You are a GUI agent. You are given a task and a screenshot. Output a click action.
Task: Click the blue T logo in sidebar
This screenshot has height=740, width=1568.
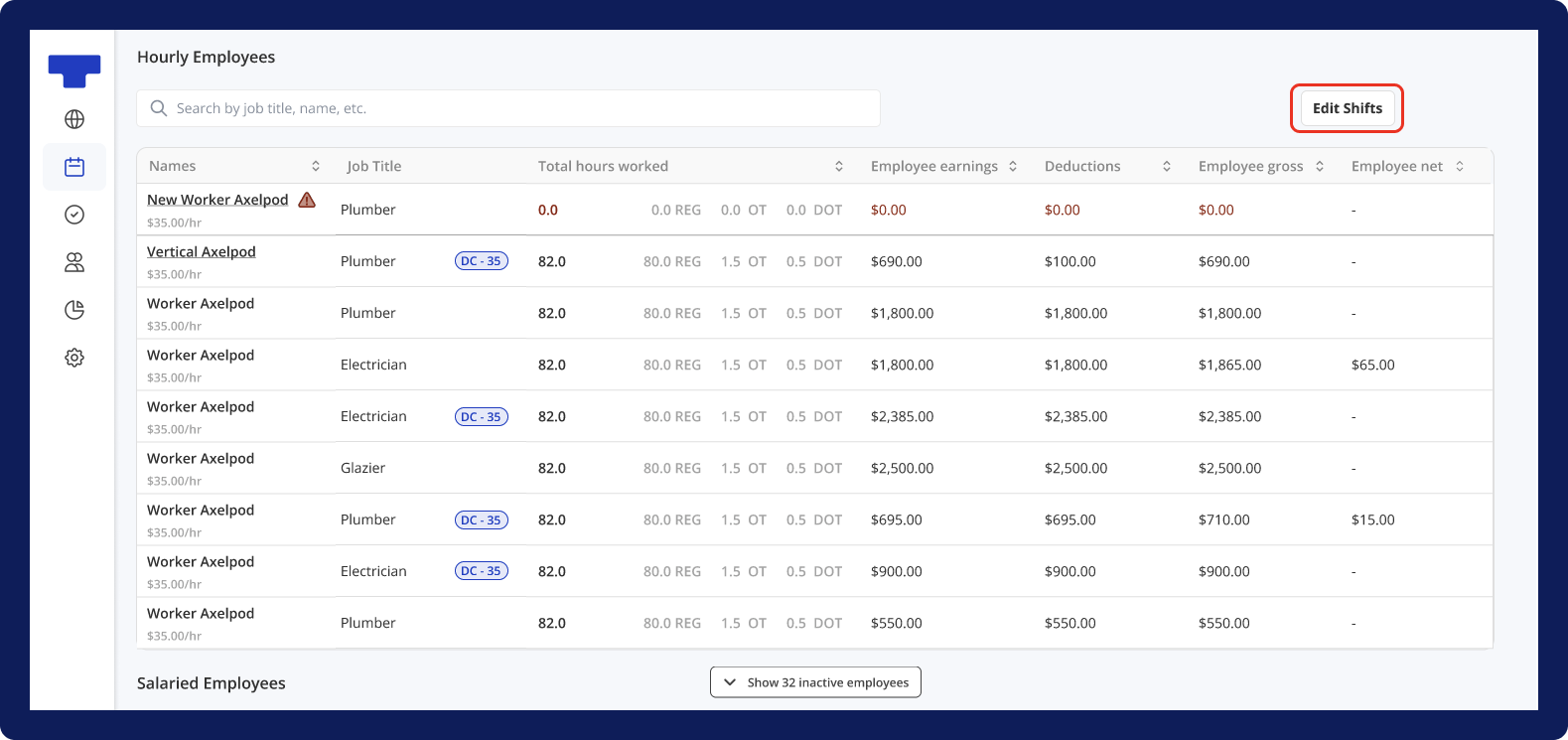pyautogui.click(x=74, y=71)
